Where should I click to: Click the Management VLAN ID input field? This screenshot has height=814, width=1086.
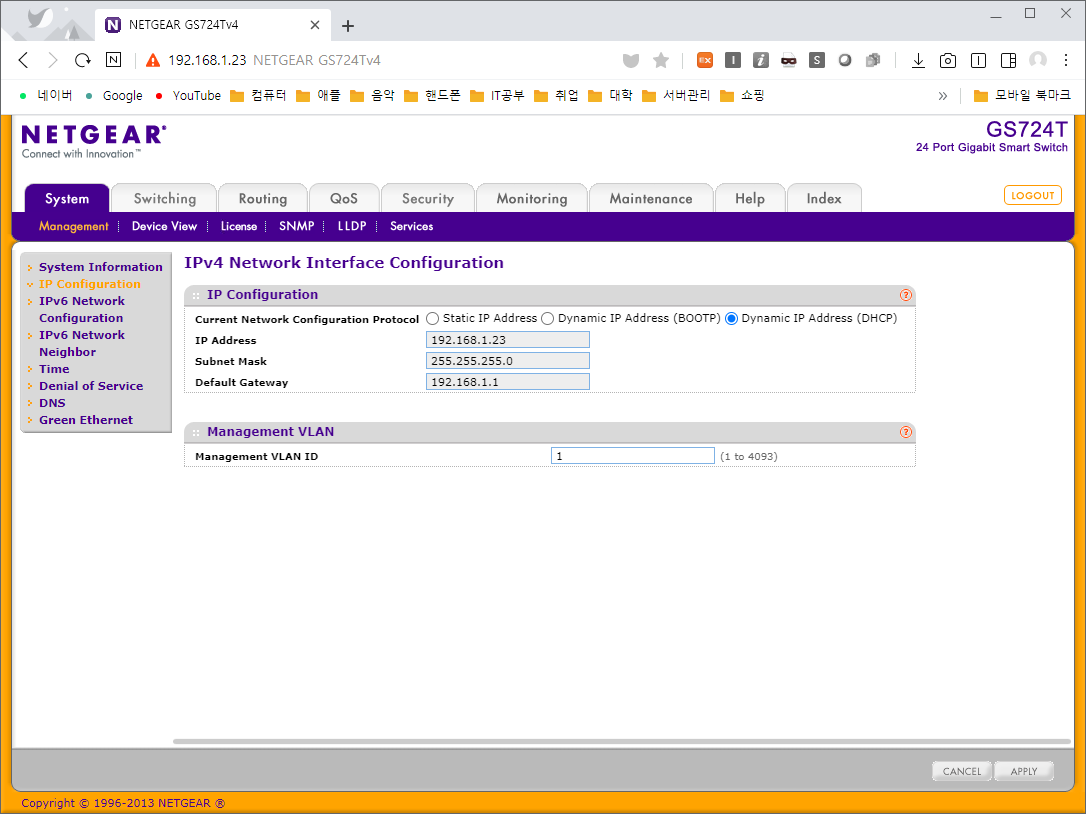click(632, 456)
